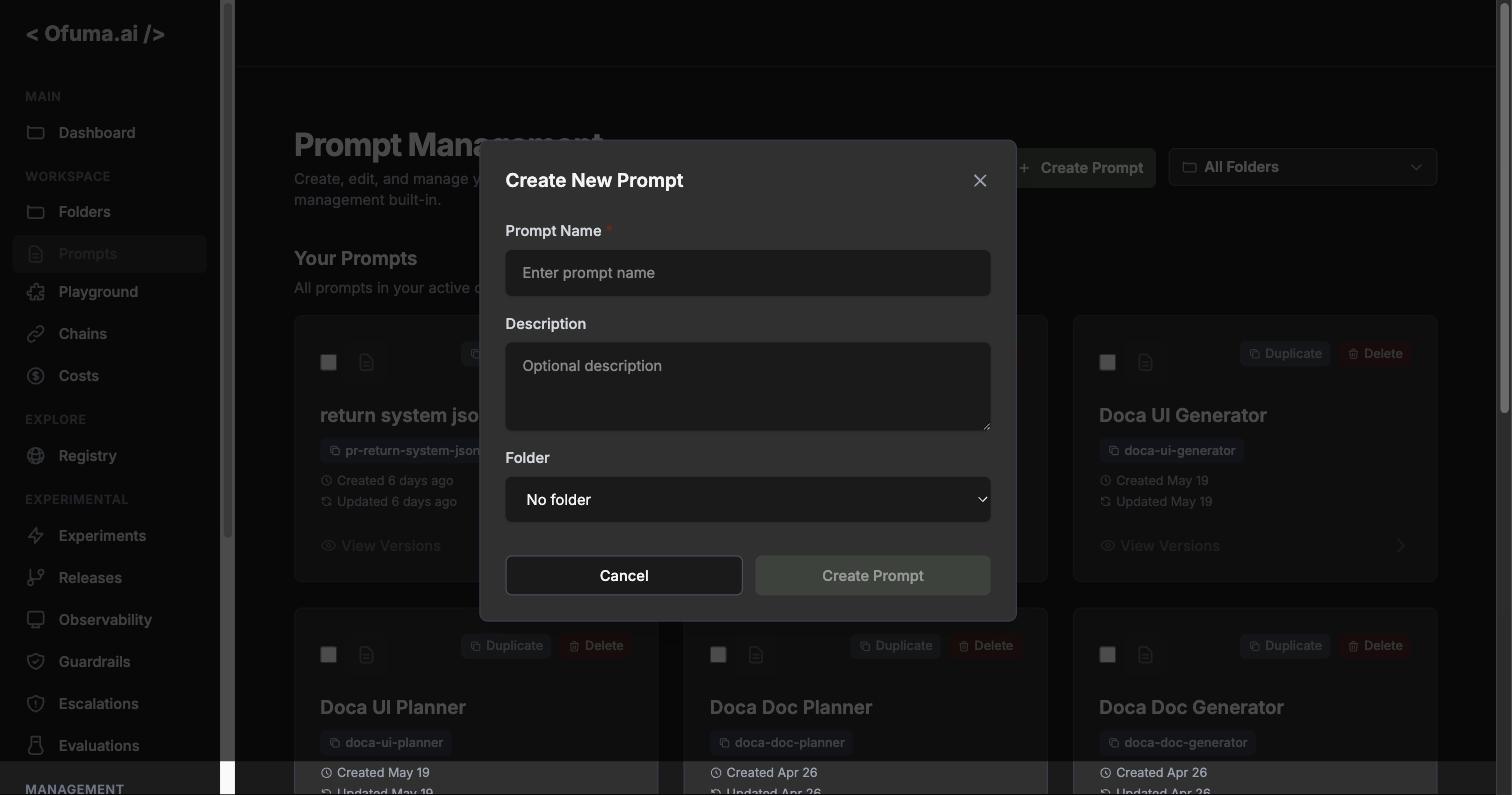1512x795 pixels.
Task: Expand View Versions on Doca UI Generator
Action: click(x=1160, y=546)
